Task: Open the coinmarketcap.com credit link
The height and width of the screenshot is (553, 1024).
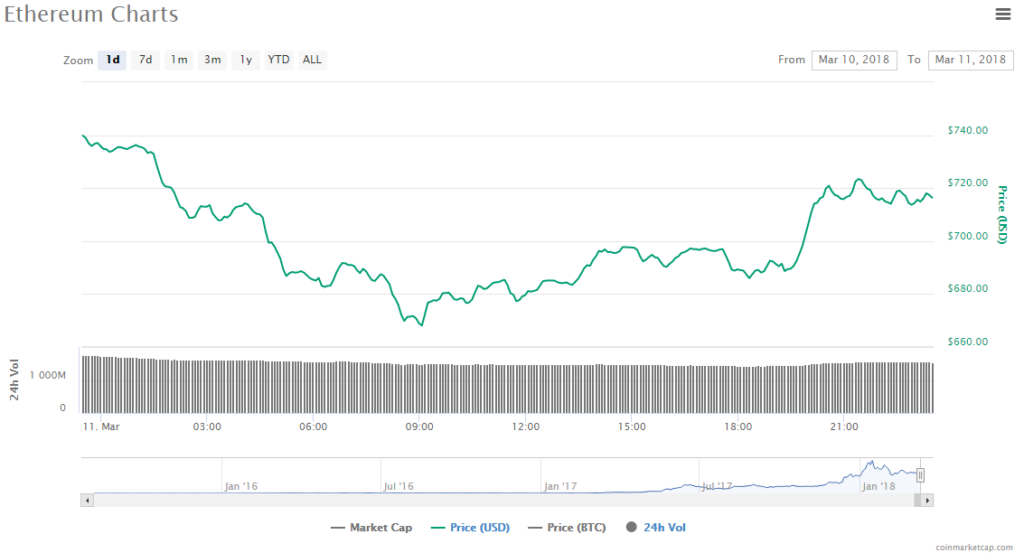Action: click(x=978, y=547)
